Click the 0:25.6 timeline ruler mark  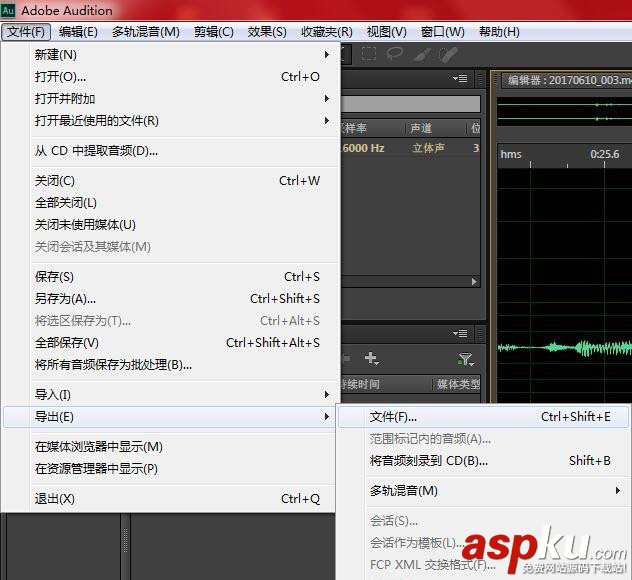tap(605, 154)
